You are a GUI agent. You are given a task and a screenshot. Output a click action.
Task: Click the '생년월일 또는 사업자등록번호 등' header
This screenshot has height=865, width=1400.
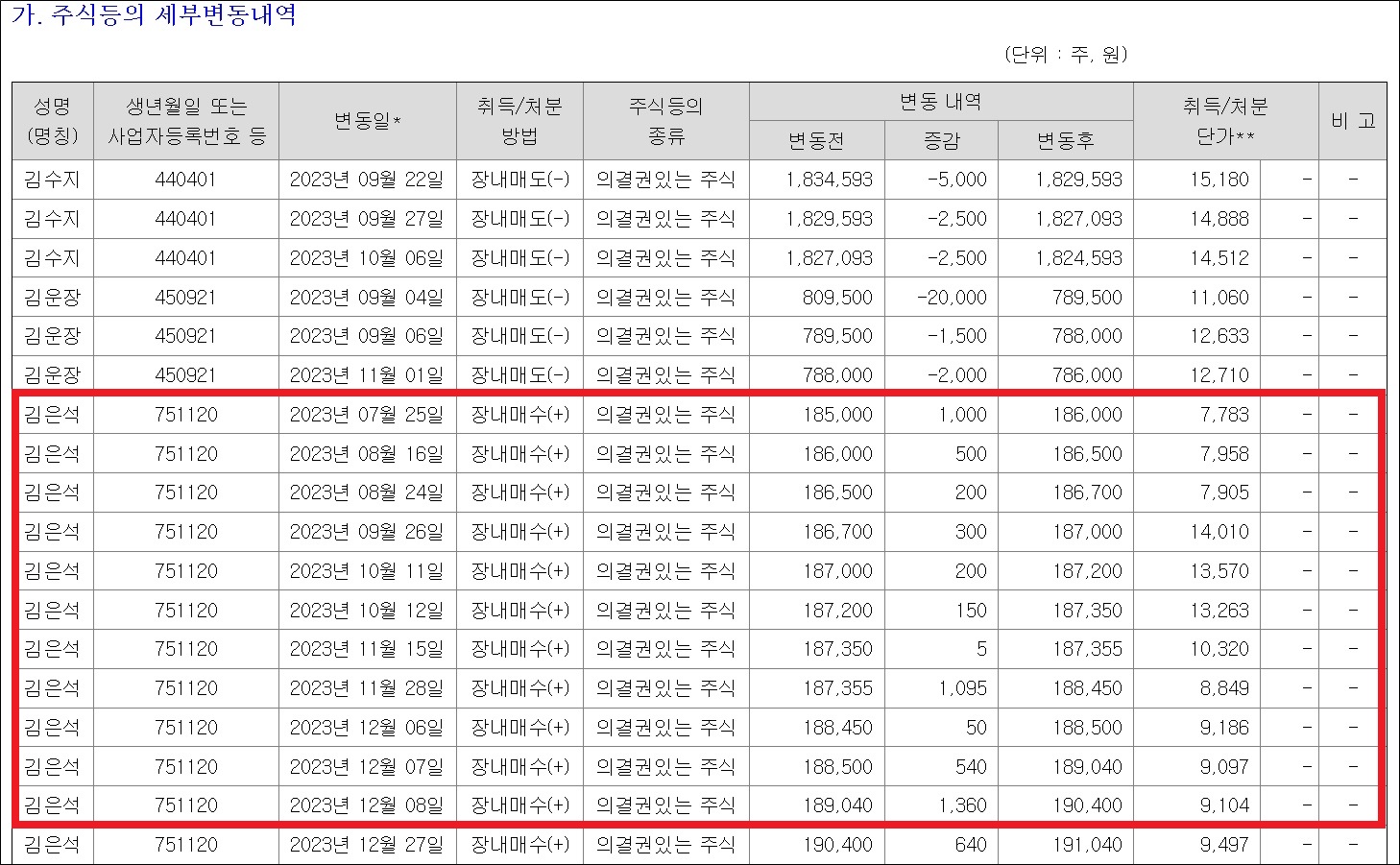[x=186, y=121]
